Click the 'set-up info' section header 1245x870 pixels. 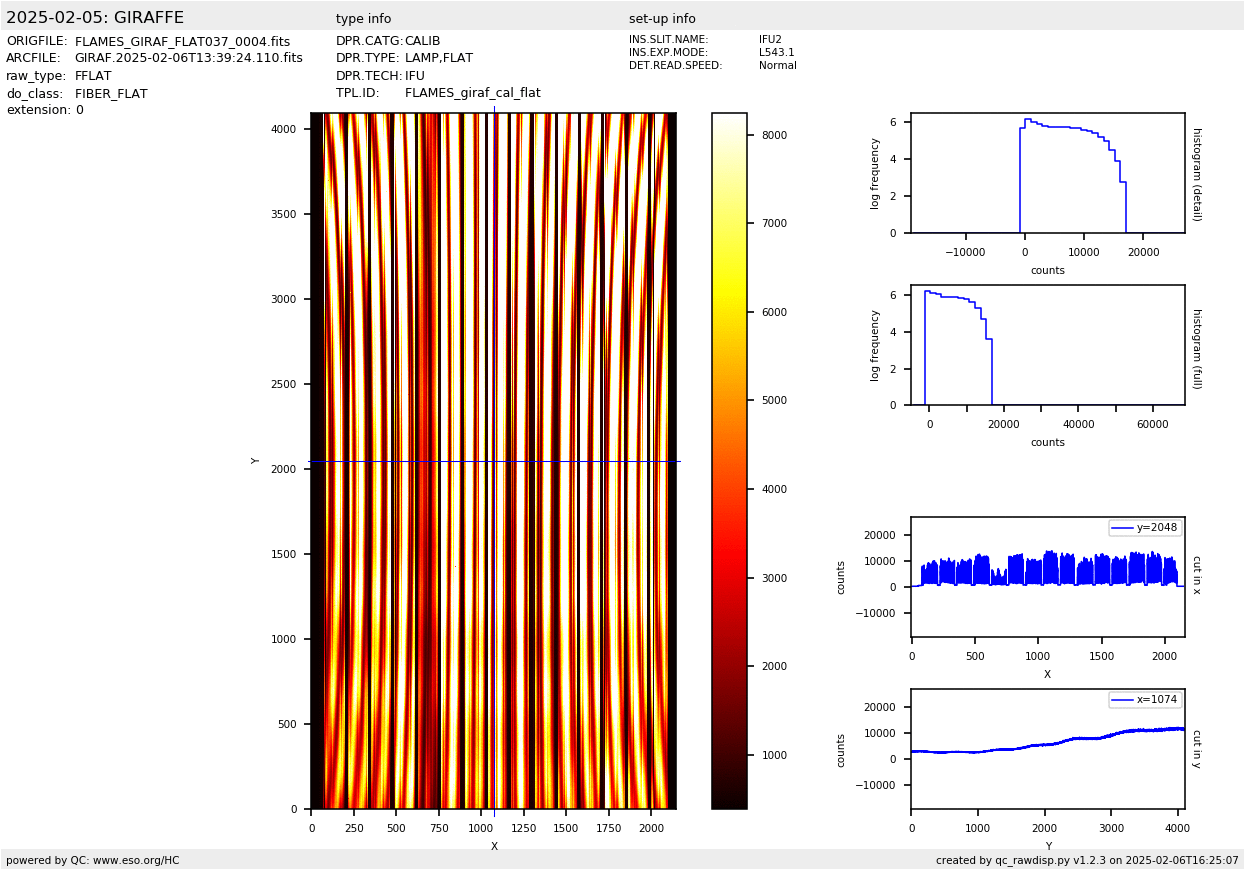click(662, 19)
